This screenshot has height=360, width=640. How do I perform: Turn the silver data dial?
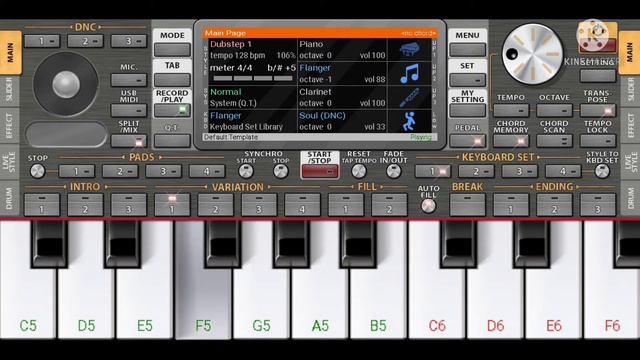pyautogui.click(x=532, y=53)
